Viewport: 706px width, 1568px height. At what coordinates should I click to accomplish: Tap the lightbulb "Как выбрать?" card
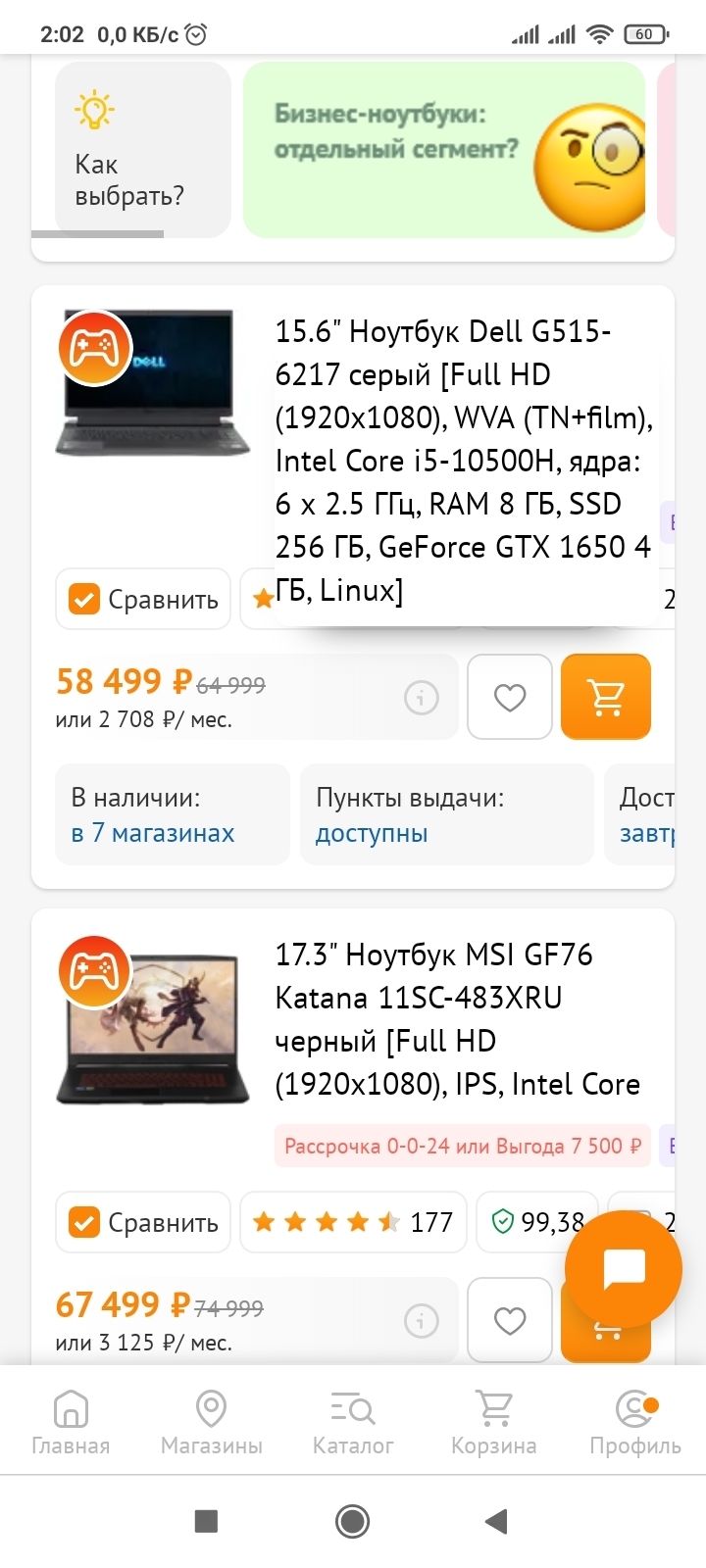[x=131, y=149]
